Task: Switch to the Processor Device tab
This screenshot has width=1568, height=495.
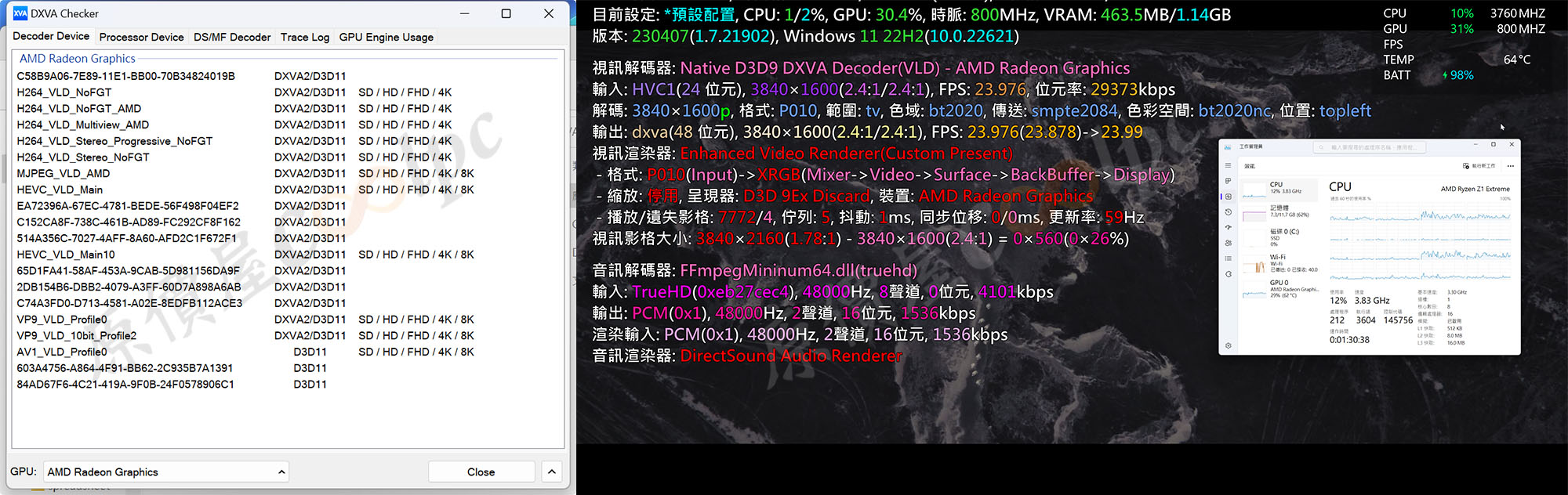Action: click(141, 37)
